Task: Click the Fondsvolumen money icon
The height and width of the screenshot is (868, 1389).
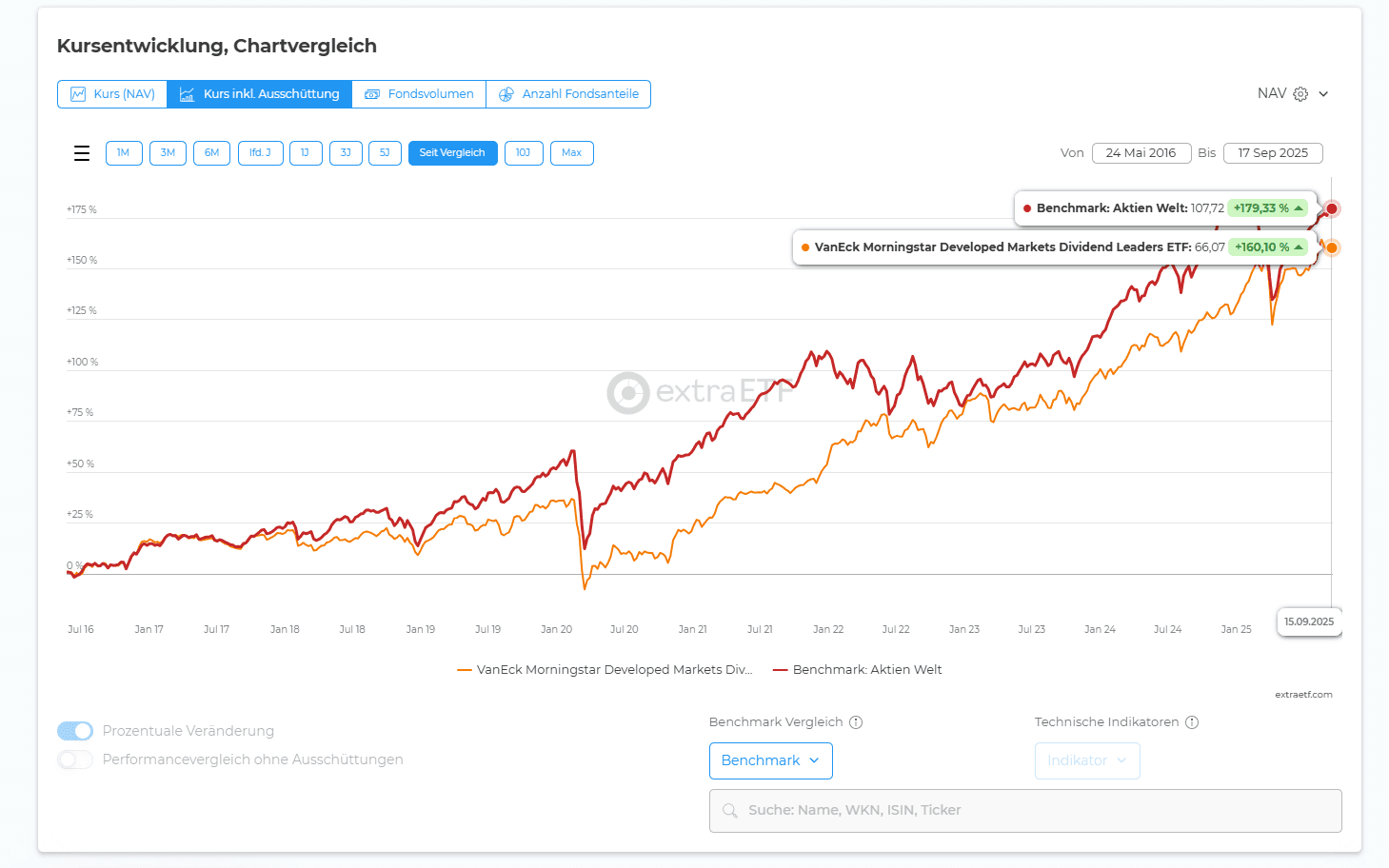Action: pos(372,94)
